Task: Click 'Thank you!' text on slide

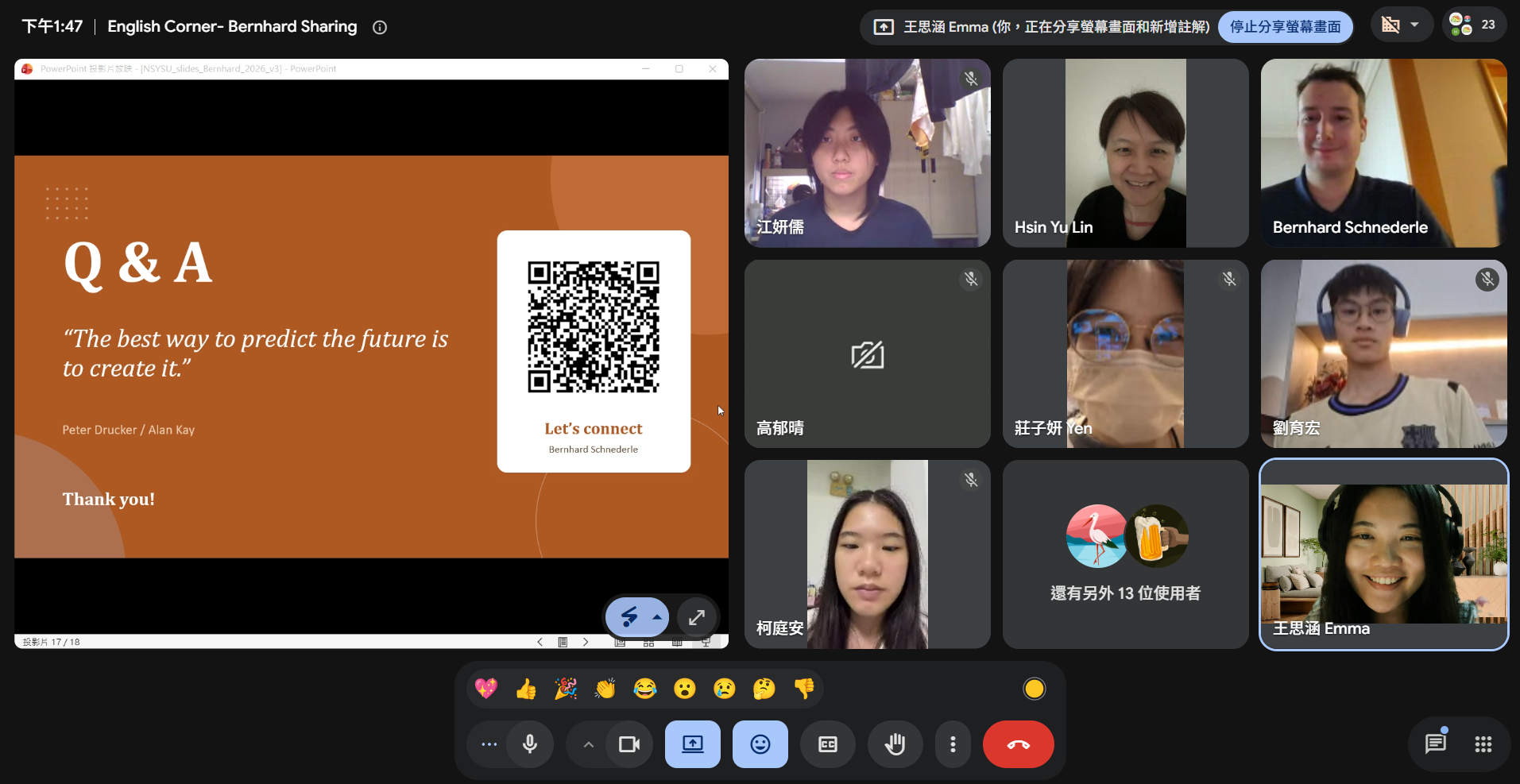Action: click(x=109, y=499)
